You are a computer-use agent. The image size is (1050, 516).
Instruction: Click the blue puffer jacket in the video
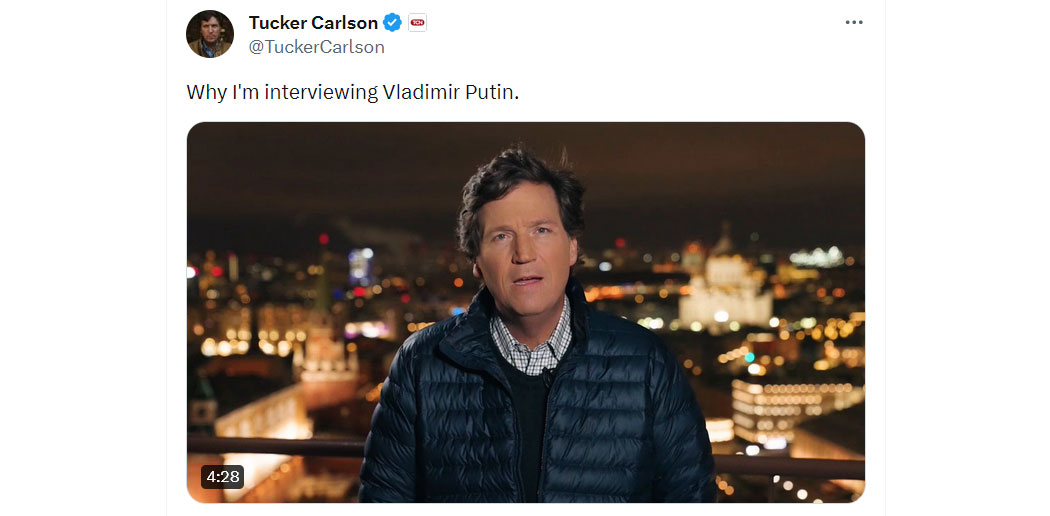536,415
